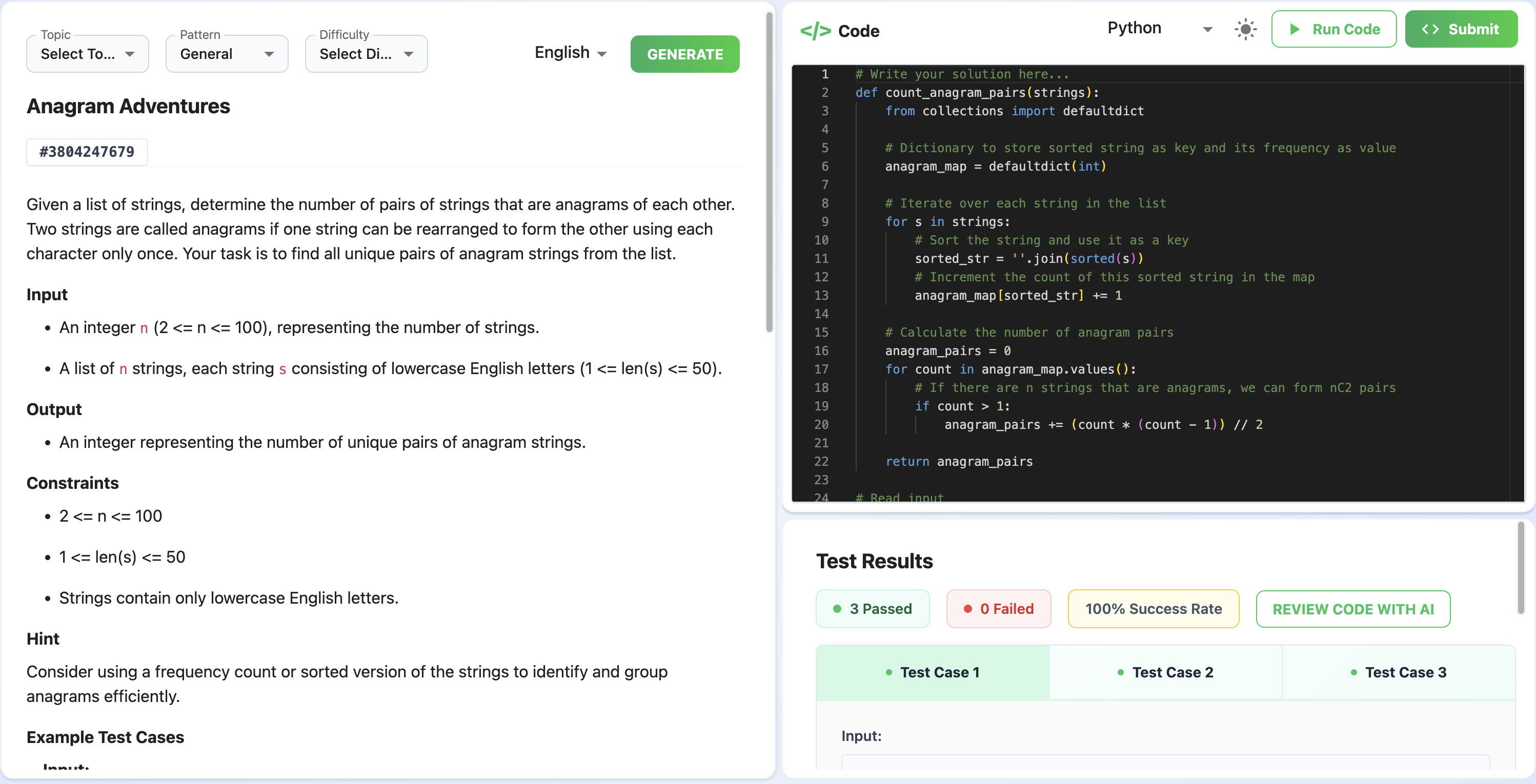1536x784 pixels.
Task: Click the red dot inside 0 Failed badge
Action: [x=969, y=608]
